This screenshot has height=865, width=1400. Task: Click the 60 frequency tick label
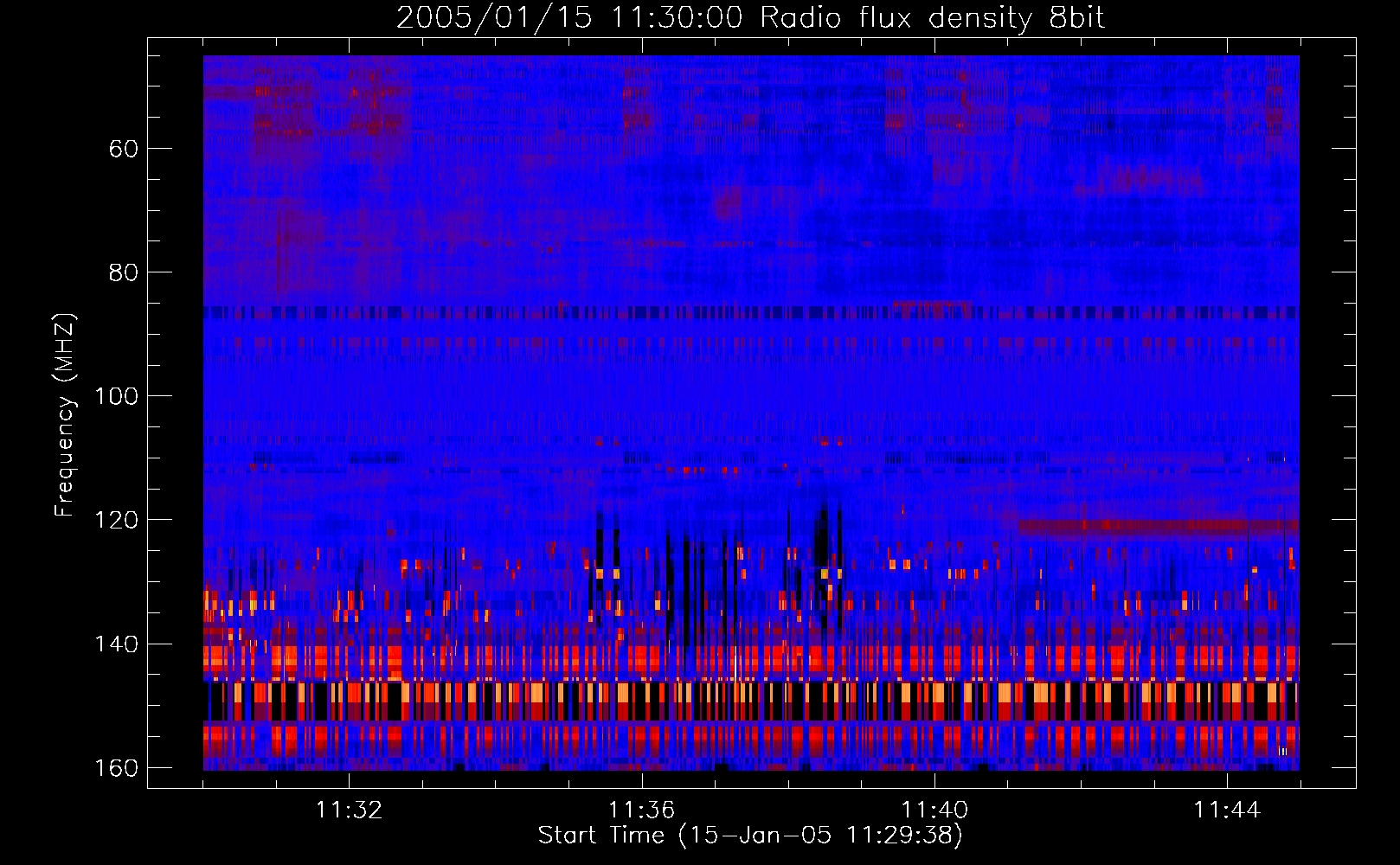tap(124, 149)
